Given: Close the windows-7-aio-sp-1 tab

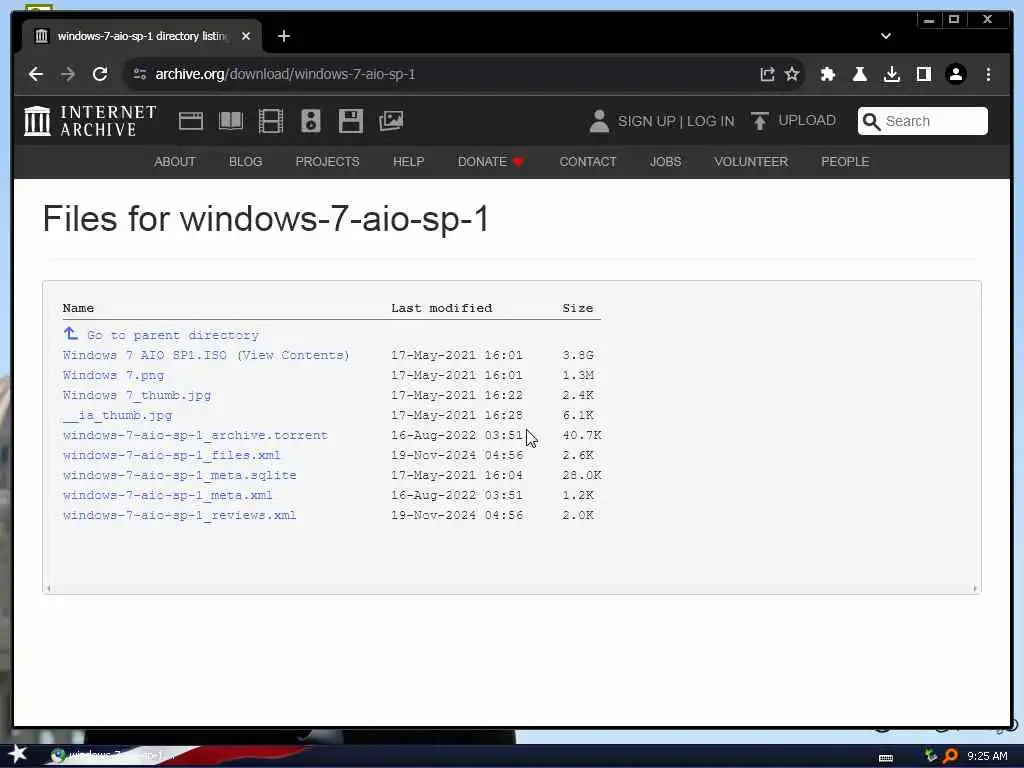Looking at the screenshot, I should coord(246,37).
